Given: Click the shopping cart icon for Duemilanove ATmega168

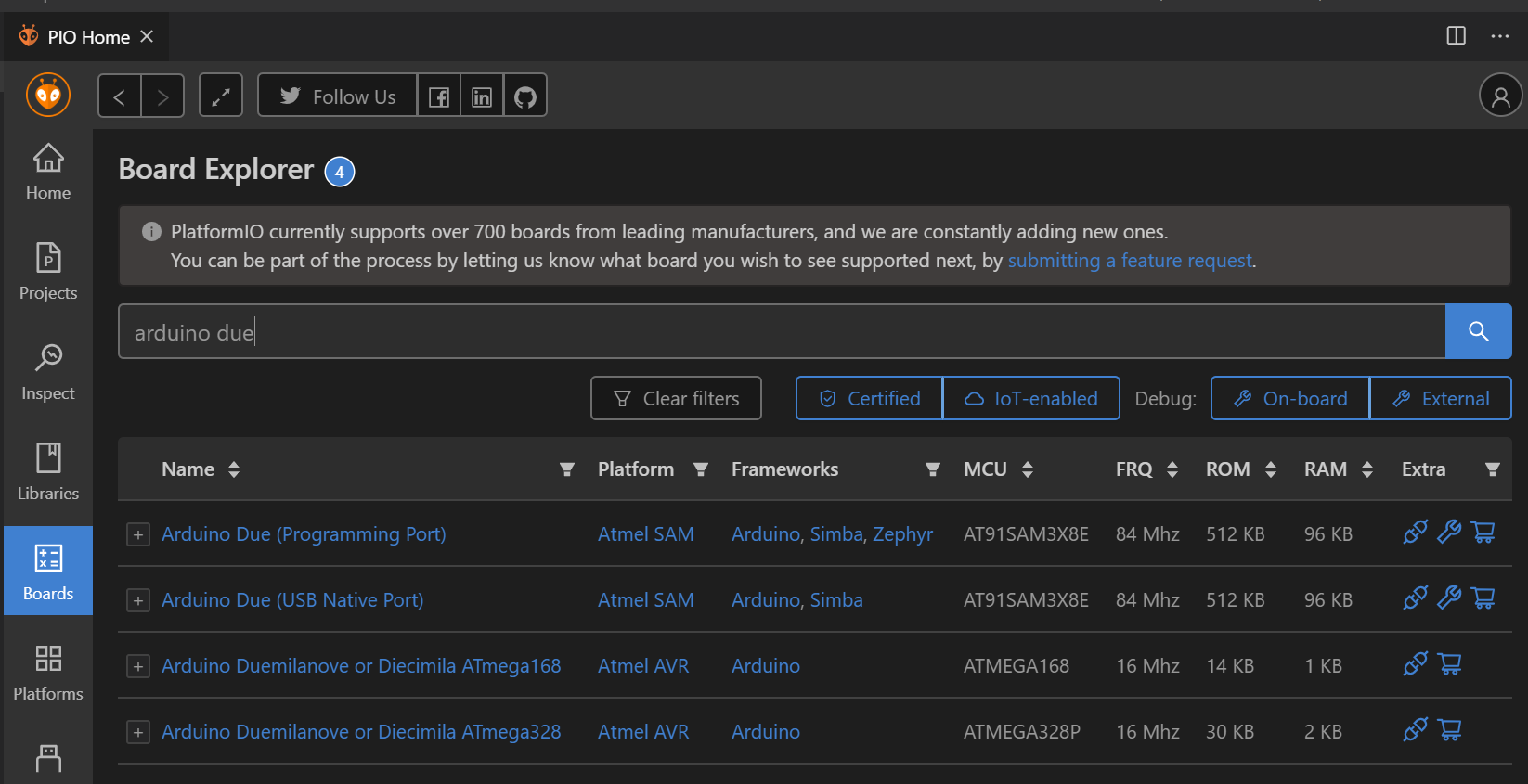Looking at the screenshot, I should tap(1450, 664).
